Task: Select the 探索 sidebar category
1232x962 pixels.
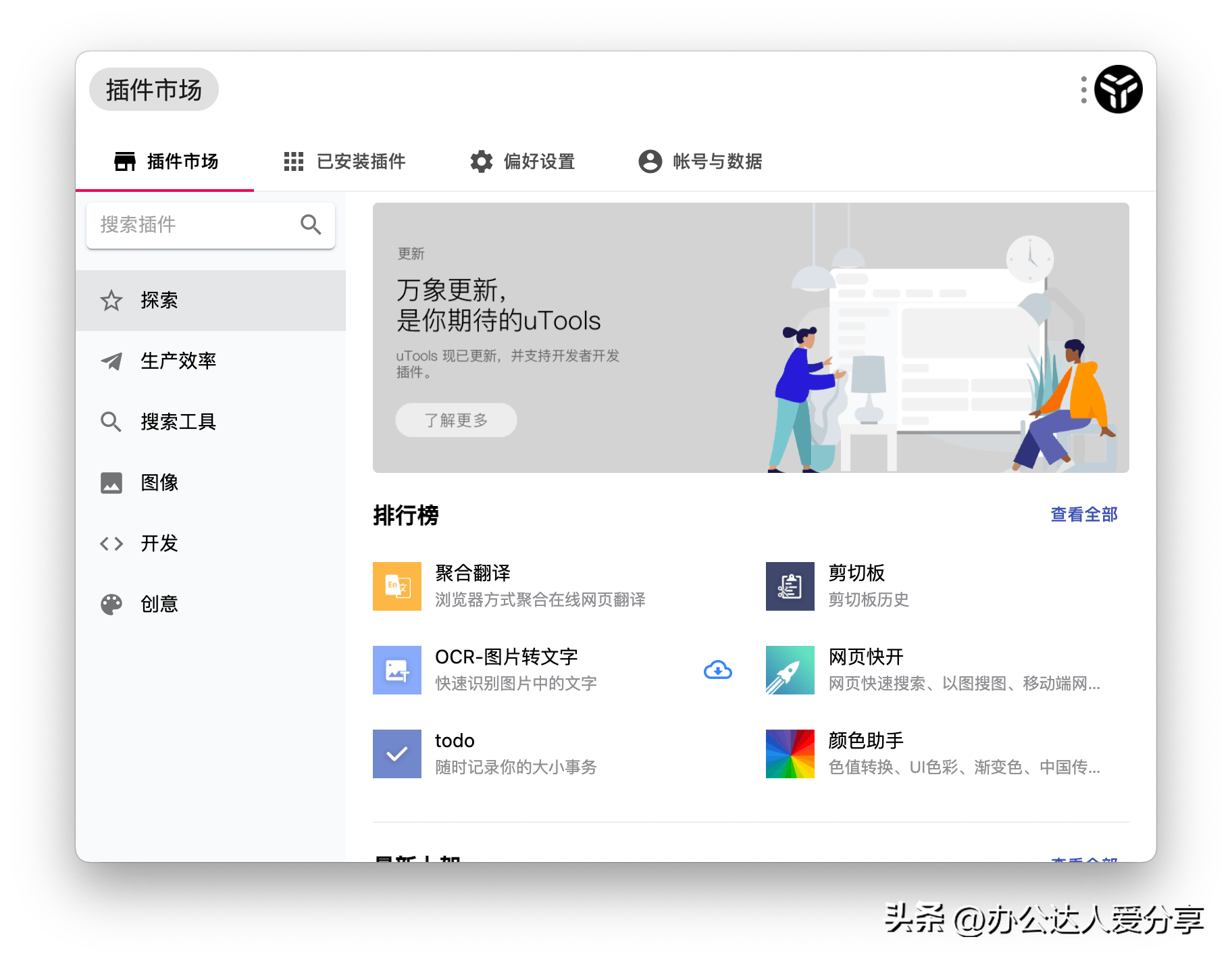Action: click(x=211, y=301)
